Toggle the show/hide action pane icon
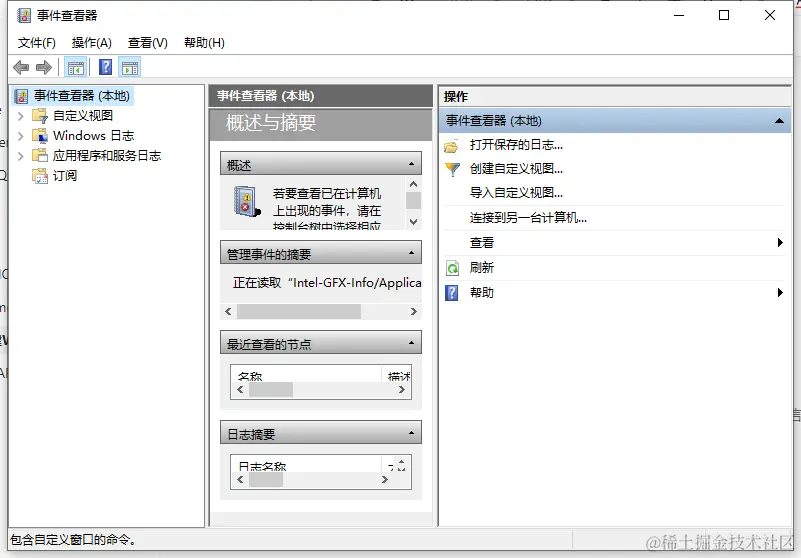Viewport: 801px width, 558px height. (x=130, y=67)
